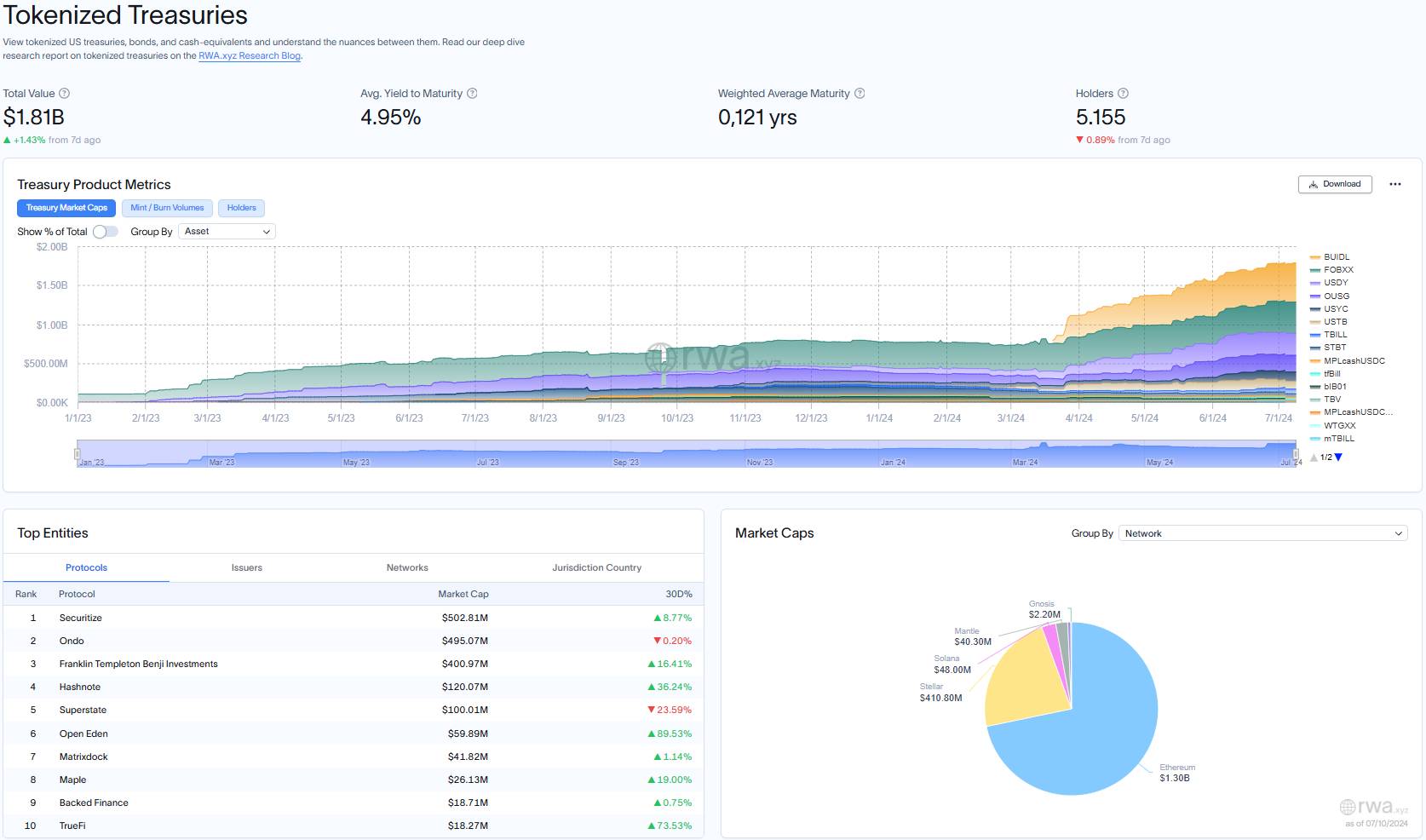Click the info icon beside Total Value
This screenshot has height=840, width=1426.
pyautogui.click(x=64, y=94)
